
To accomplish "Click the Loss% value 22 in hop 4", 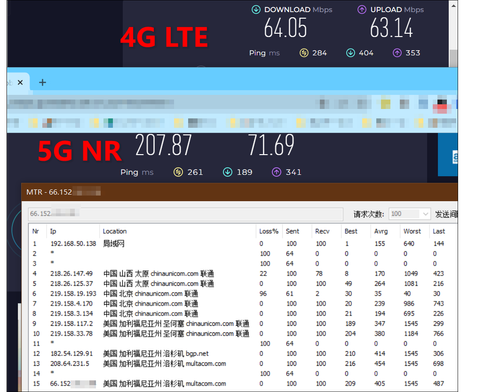I will point(263,274).
